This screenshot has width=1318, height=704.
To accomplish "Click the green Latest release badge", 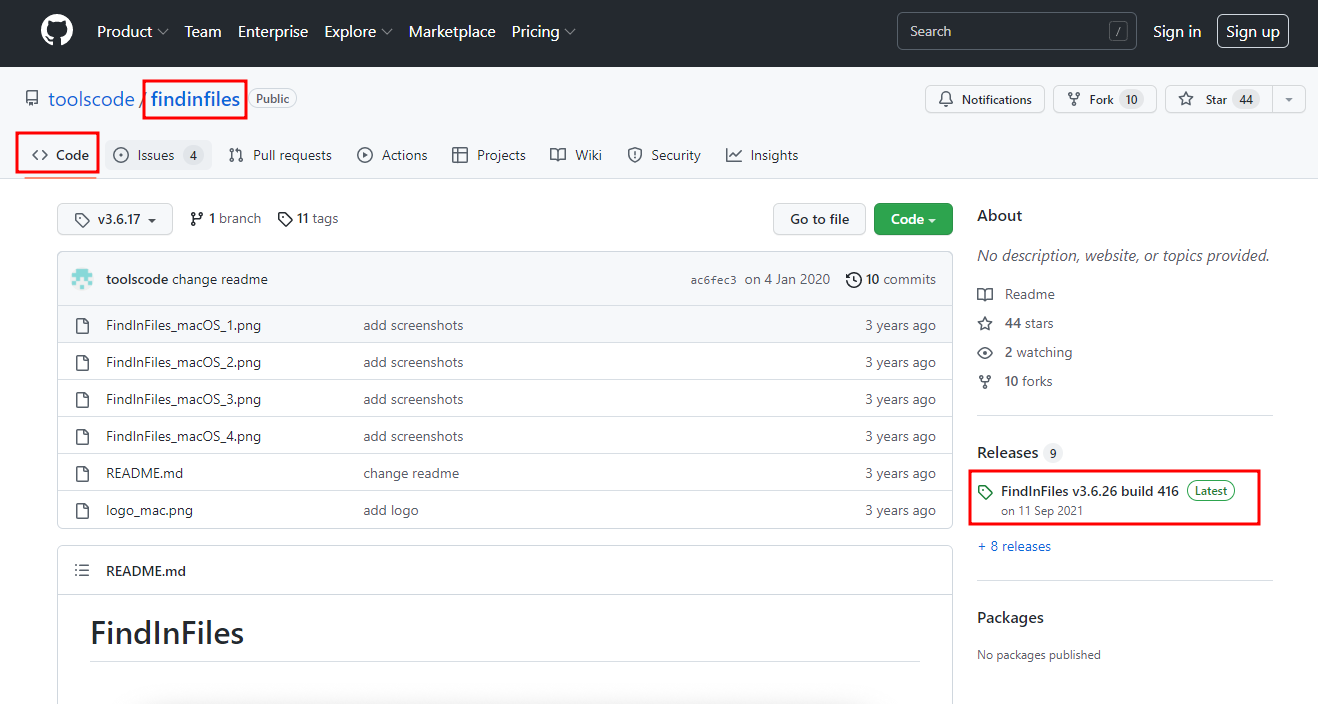I will coord(1211,491).
